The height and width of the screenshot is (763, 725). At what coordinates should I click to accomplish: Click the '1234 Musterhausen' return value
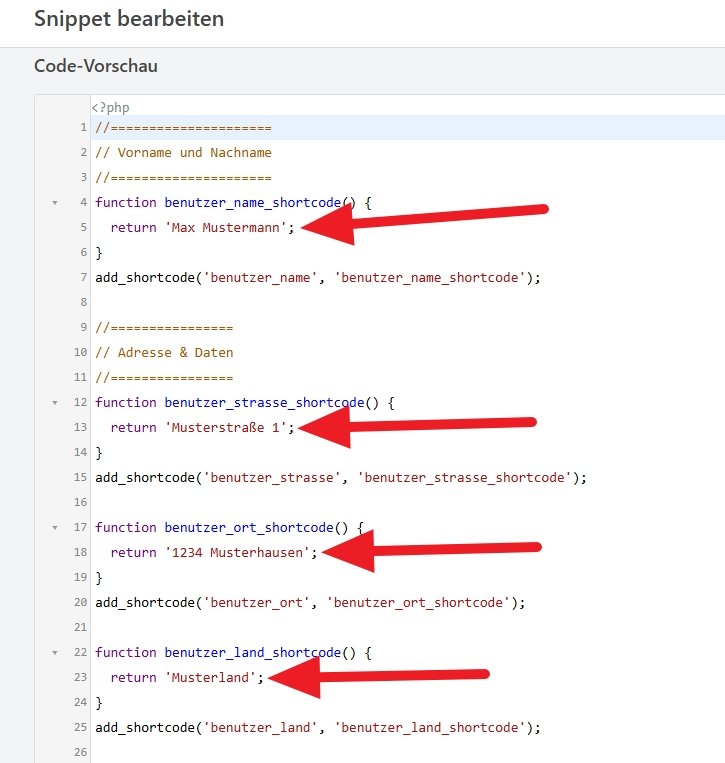tap(240, 553)
